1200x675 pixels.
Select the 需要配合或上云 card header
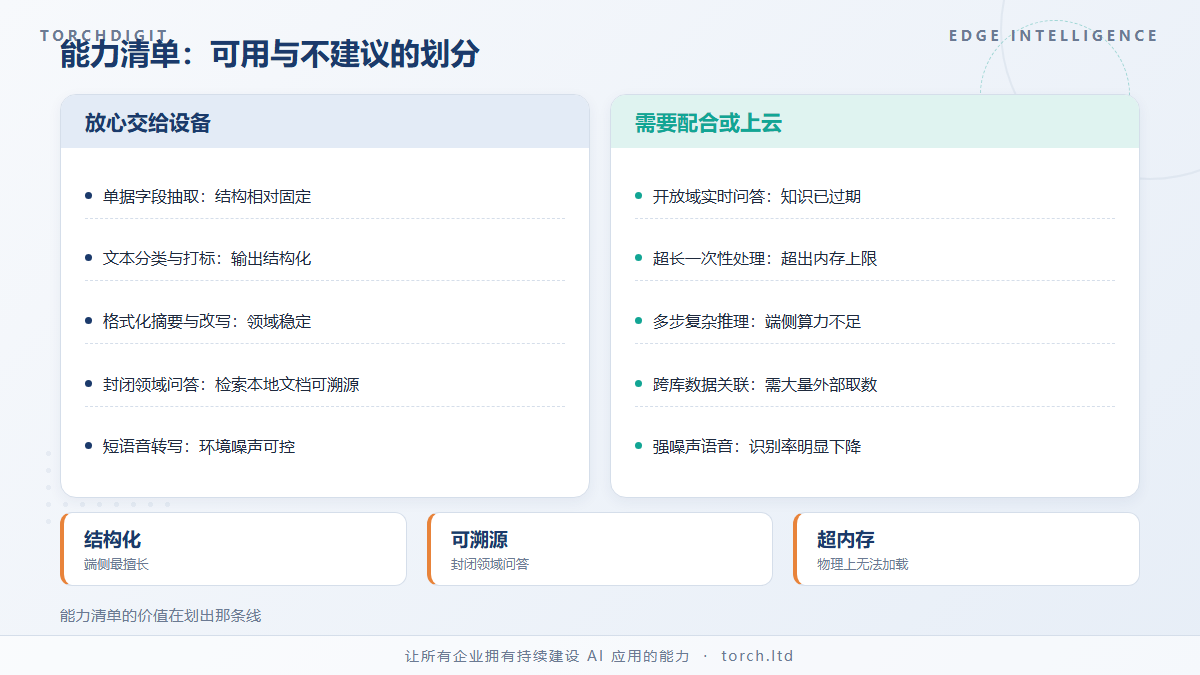click(x=875, y=122)
